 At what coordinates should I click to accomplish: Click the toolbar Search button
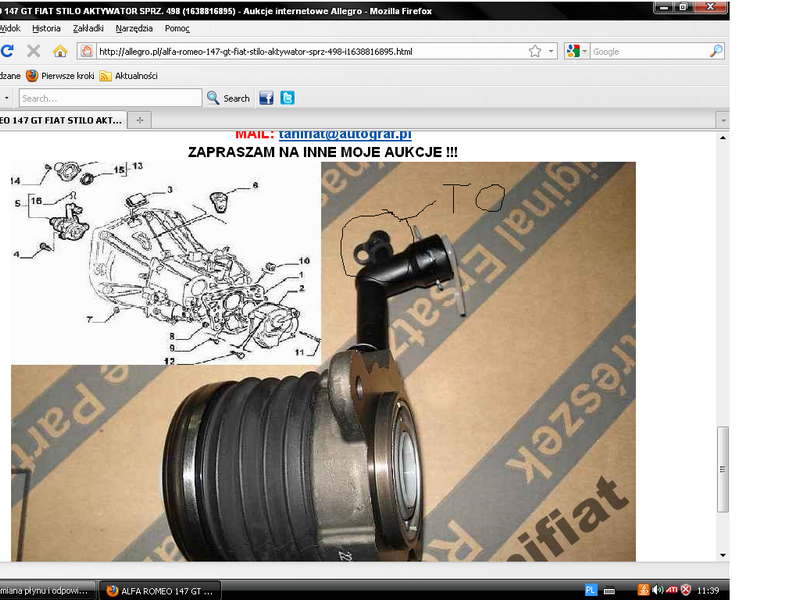coord(228,98)
